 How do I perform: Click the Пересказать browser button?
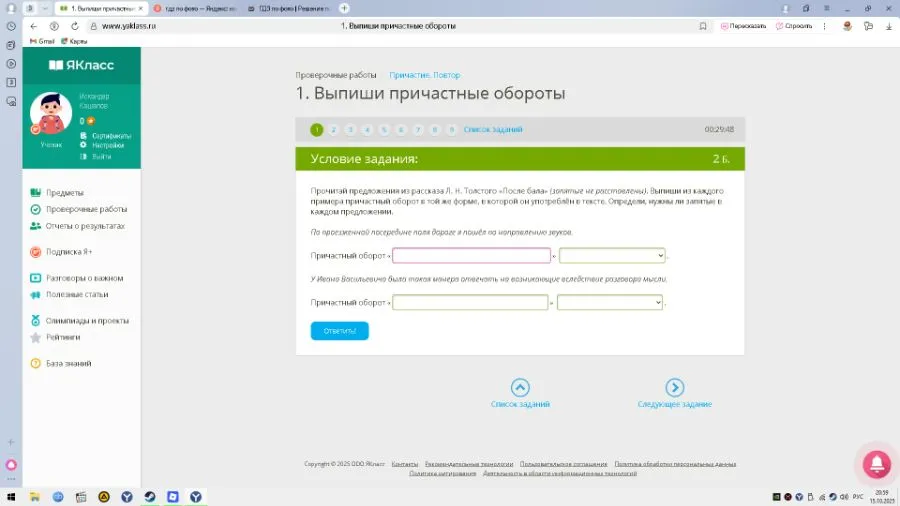pos(743,26)
